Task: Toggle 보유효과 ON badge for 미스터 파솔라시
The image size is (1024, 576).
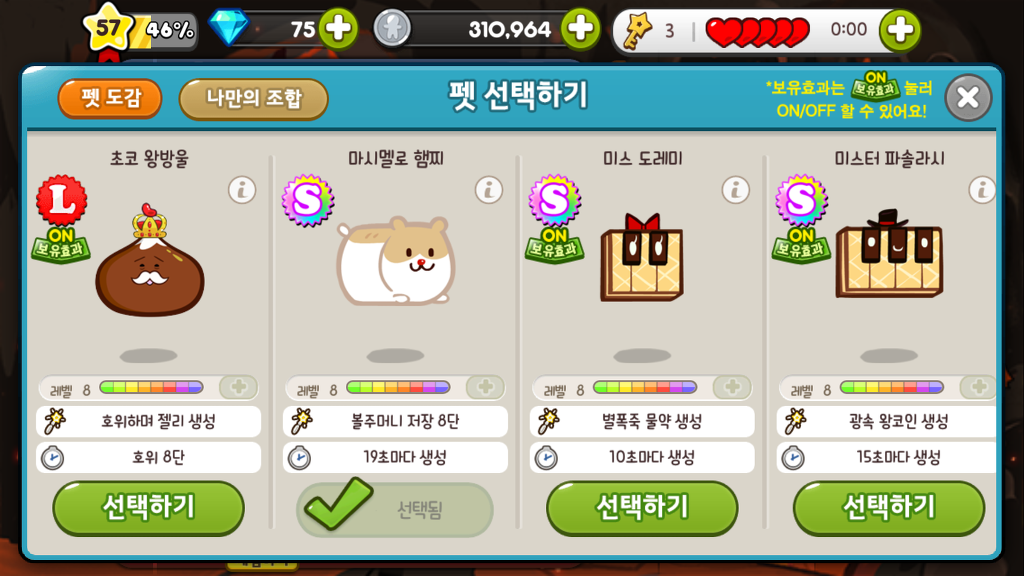Action: pyautogui.click(x=801, y=246)
